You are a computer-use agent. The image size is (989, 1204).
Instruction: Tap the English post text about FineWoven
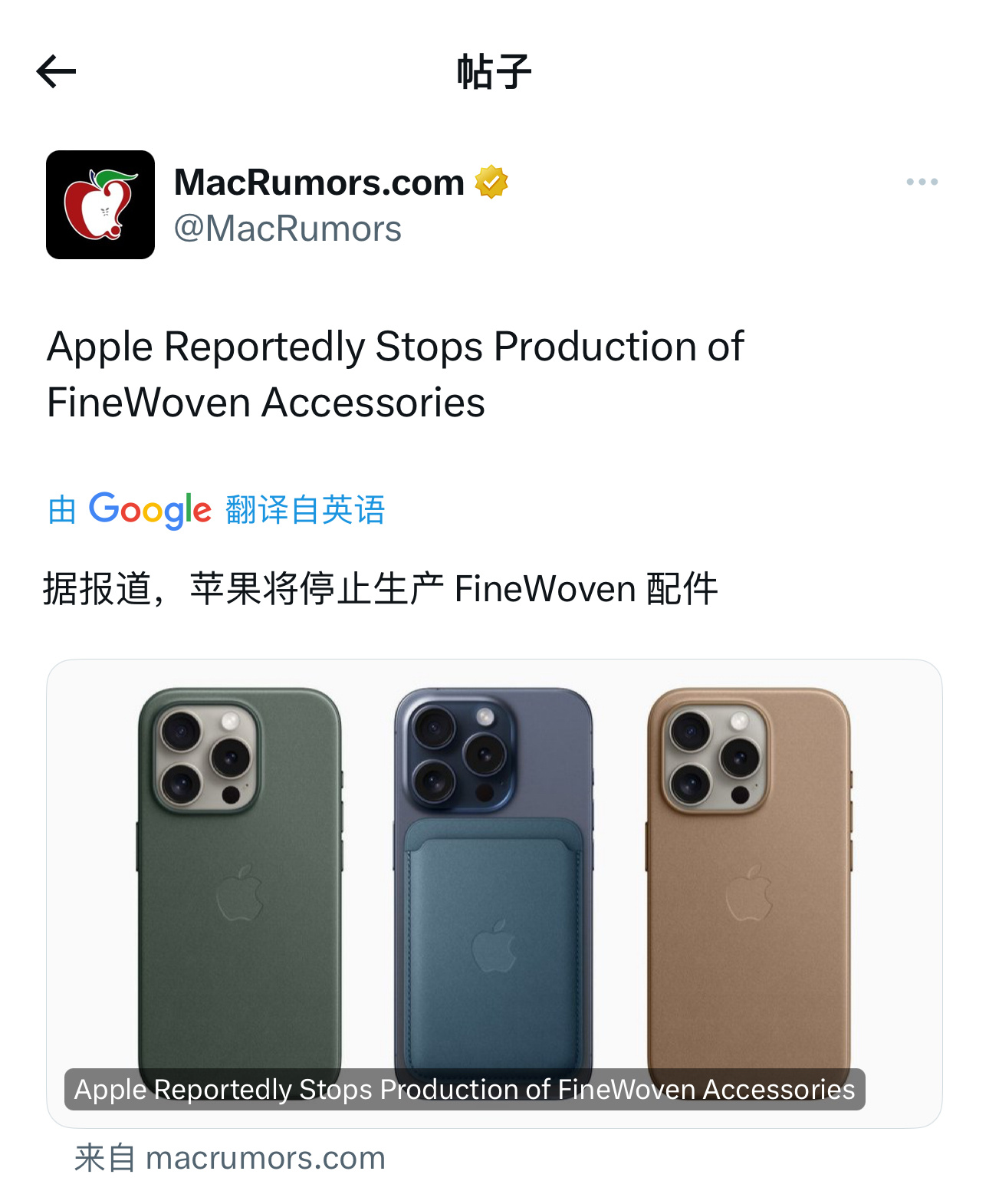point(395,374)
